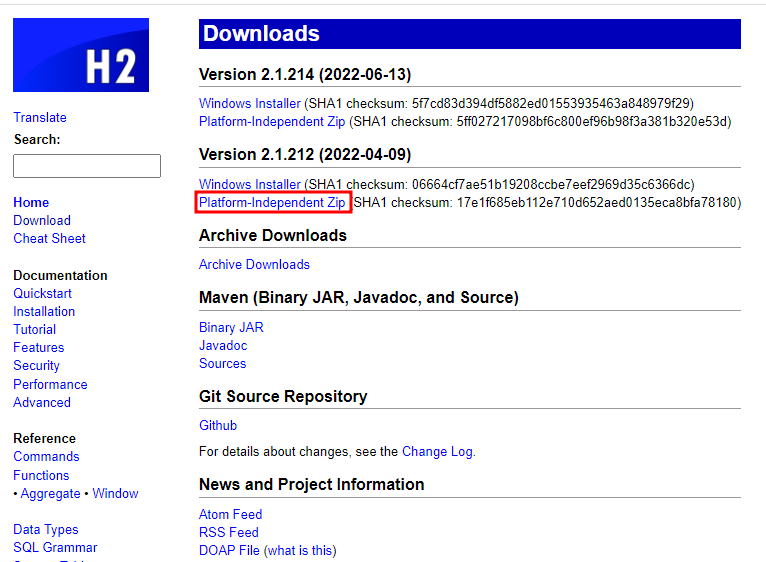766x562 pixels.
Task: Click the Version 2.1.214 (2022-06-13) heading
Action: (x=305, y=75)
